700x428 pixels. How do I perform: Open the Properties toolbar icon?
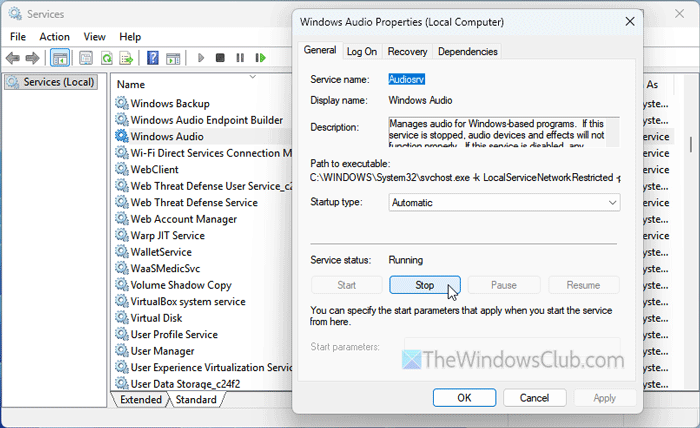[x=86, y=58]
